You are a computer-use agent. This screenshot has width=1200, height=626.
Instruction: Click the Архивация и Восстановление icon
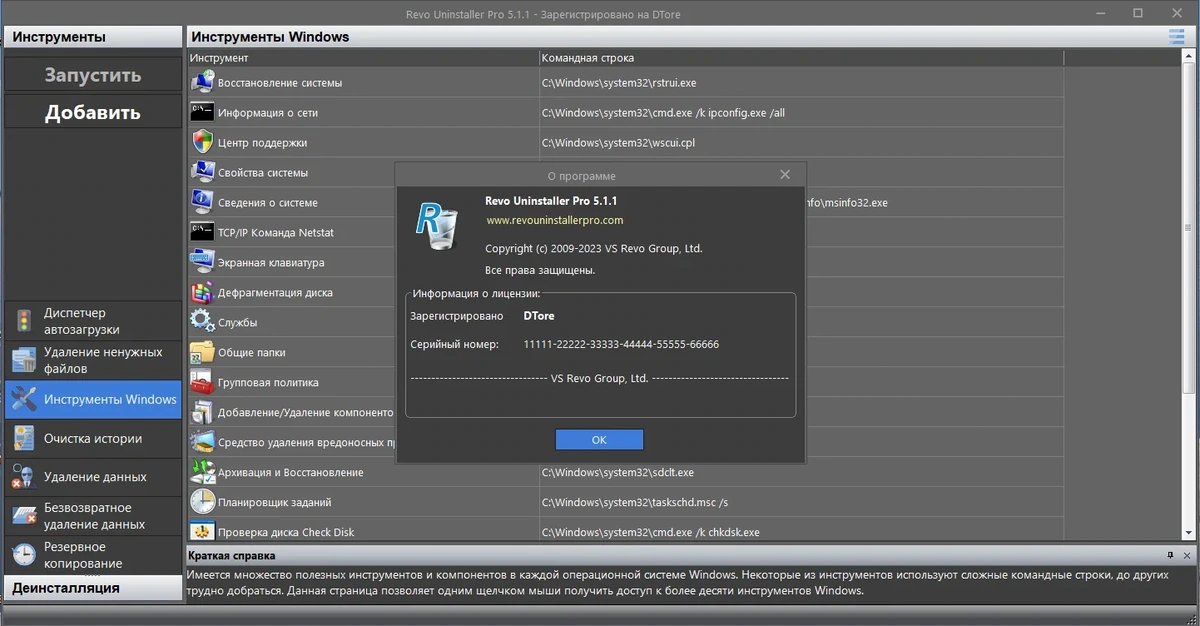[x=202, y=472]
